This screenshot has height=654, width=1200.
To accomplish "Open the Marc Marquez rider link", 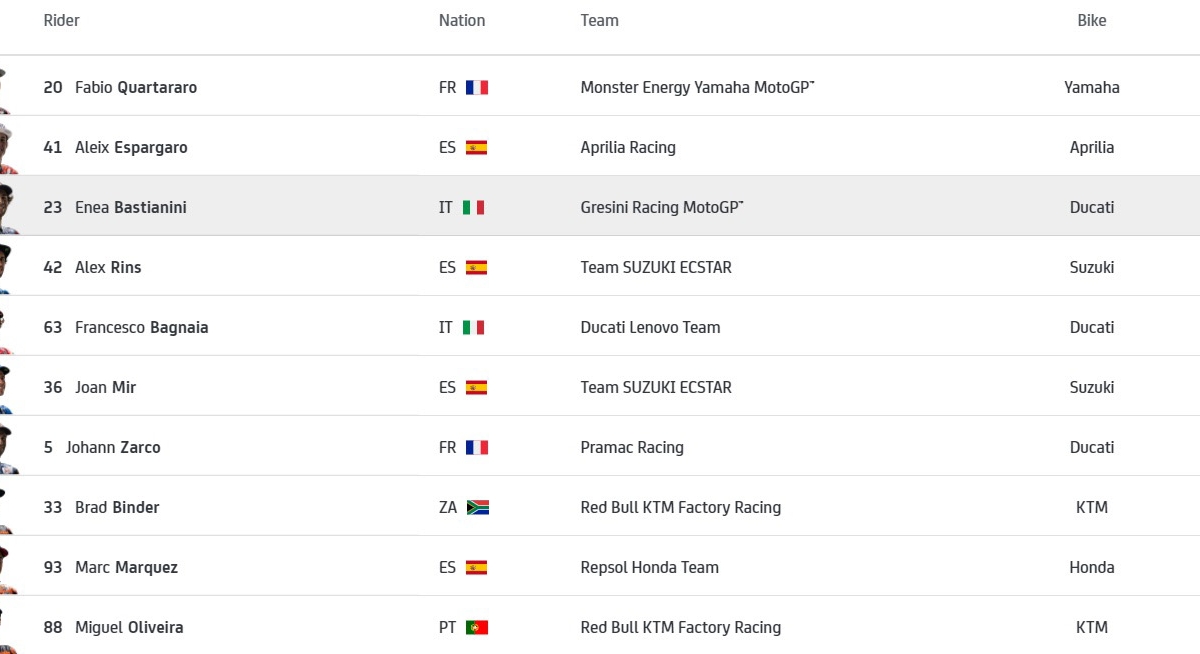I will [x=126, y=568].
